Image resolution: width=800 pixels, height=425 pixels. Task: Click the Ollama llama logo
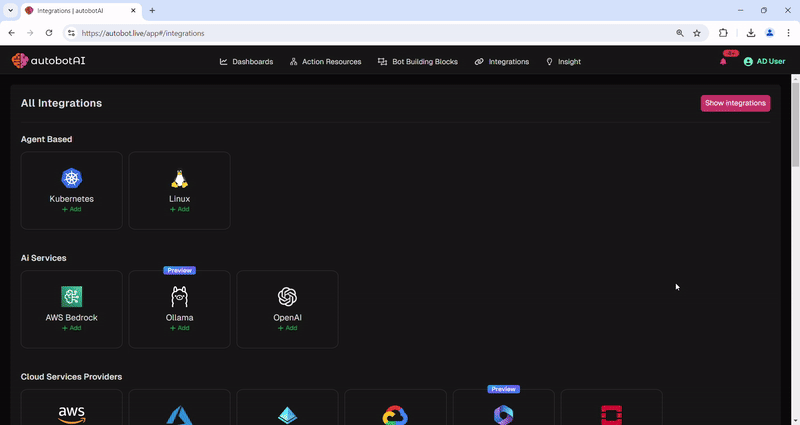pyautogui.click(x=180, y=296)
